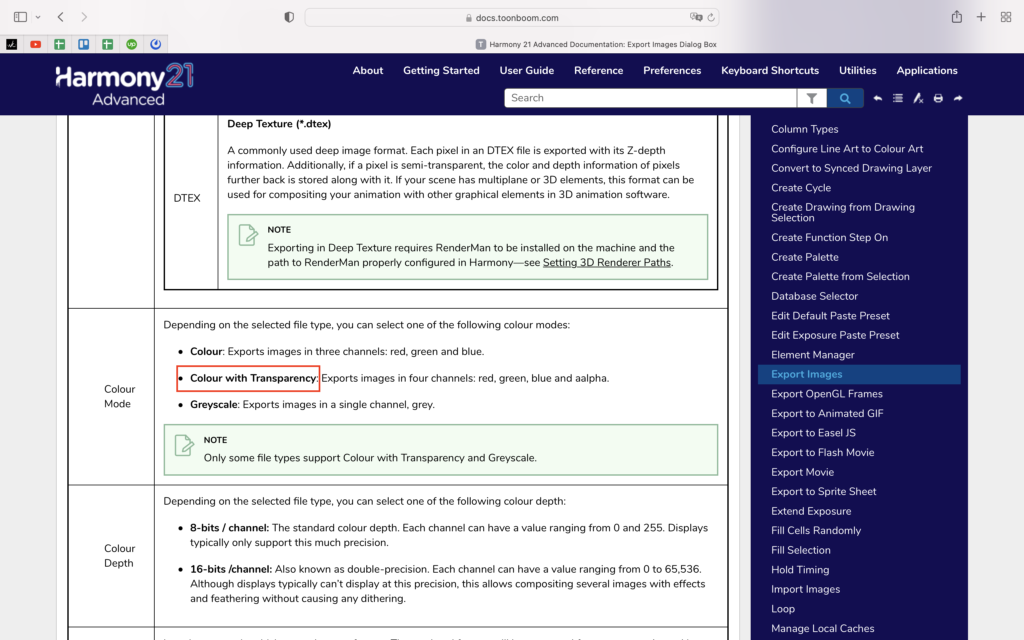The width and height of the screenshot is (1024, 640).
Task: Open Edit Exposure Paste Preset
Action: [x=835, y=336]
